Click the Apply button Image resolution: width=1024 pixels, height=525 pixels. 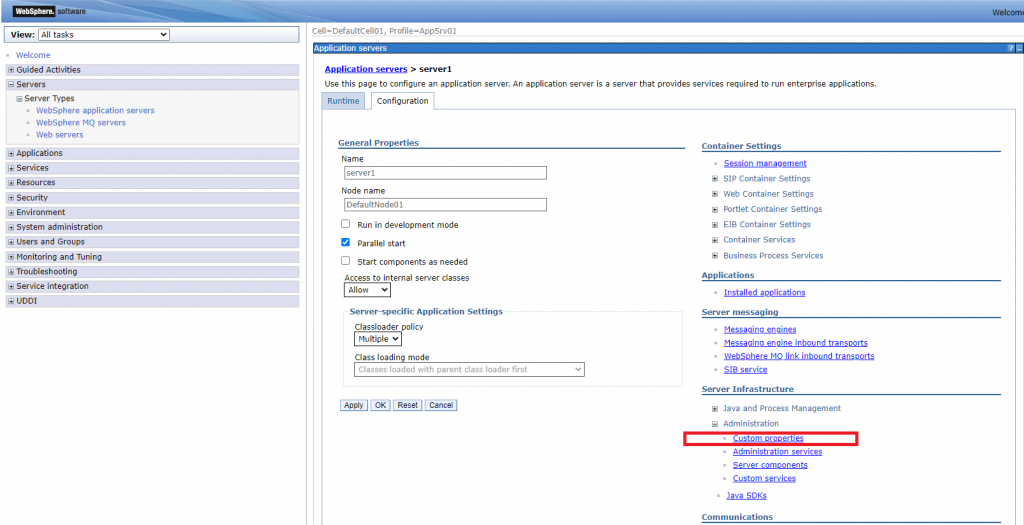point(354,405)
